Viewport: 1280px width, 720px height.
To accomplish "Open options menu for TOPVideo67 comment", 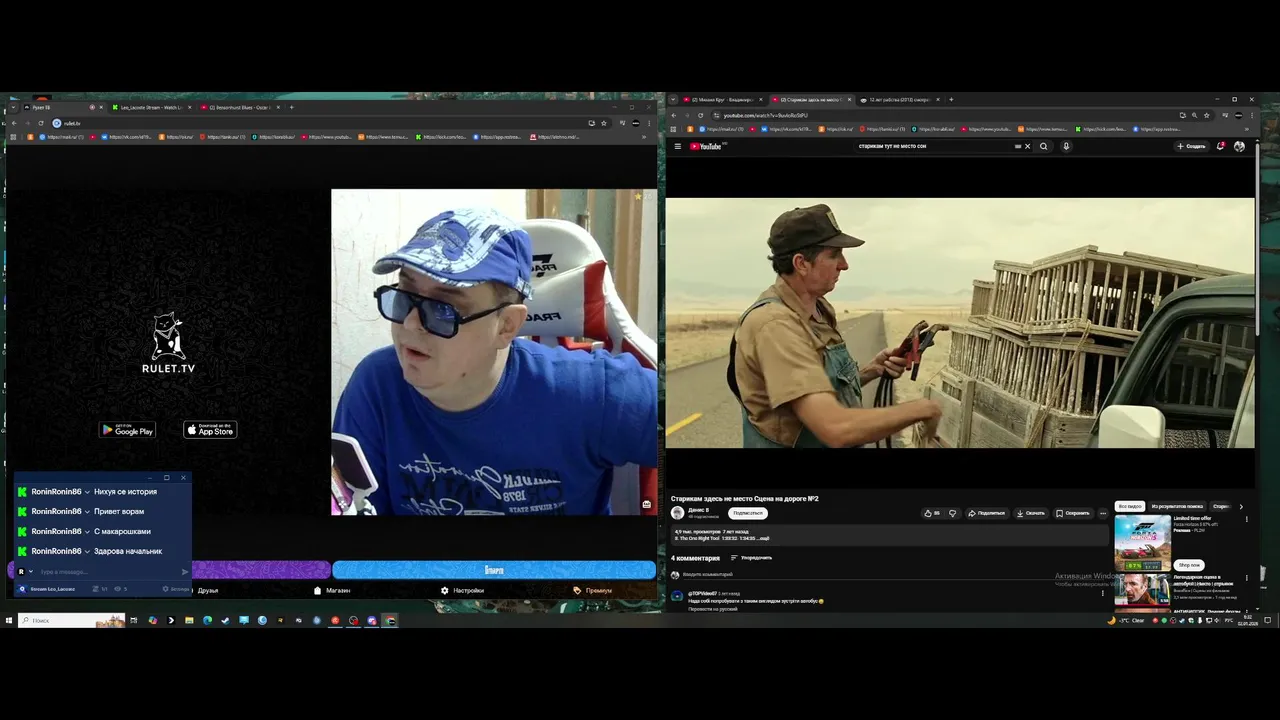I will (1103, 593).
